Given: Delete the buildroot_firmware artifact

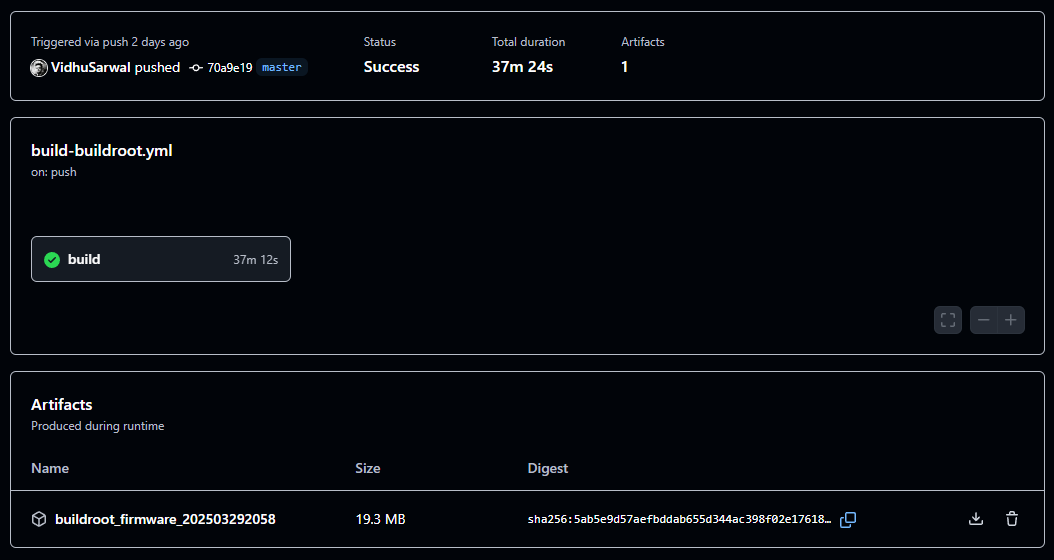Looking at the screenshot, I should 1012,519.
